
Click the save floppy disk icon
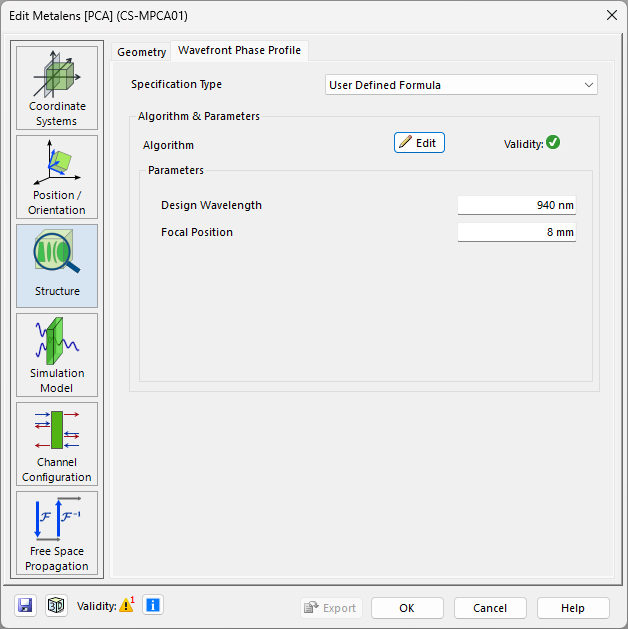26,605
